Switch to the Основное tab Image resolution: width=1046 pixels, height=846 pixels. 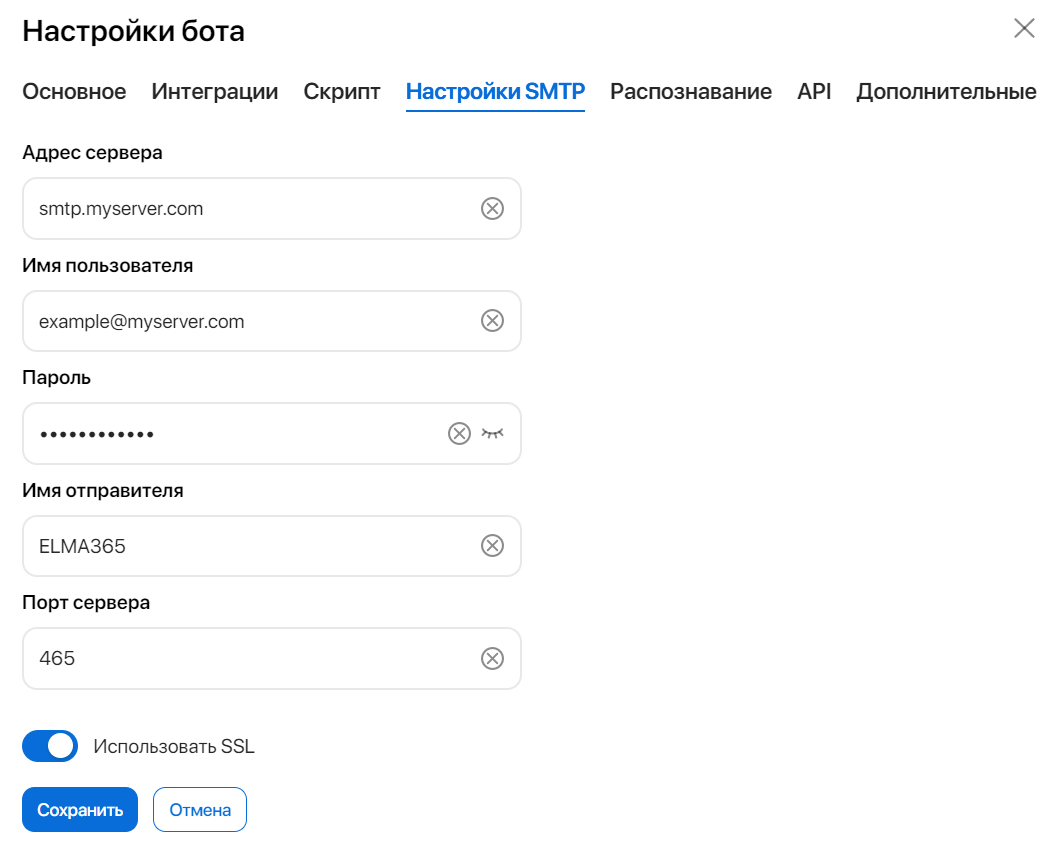coord(74,91)
